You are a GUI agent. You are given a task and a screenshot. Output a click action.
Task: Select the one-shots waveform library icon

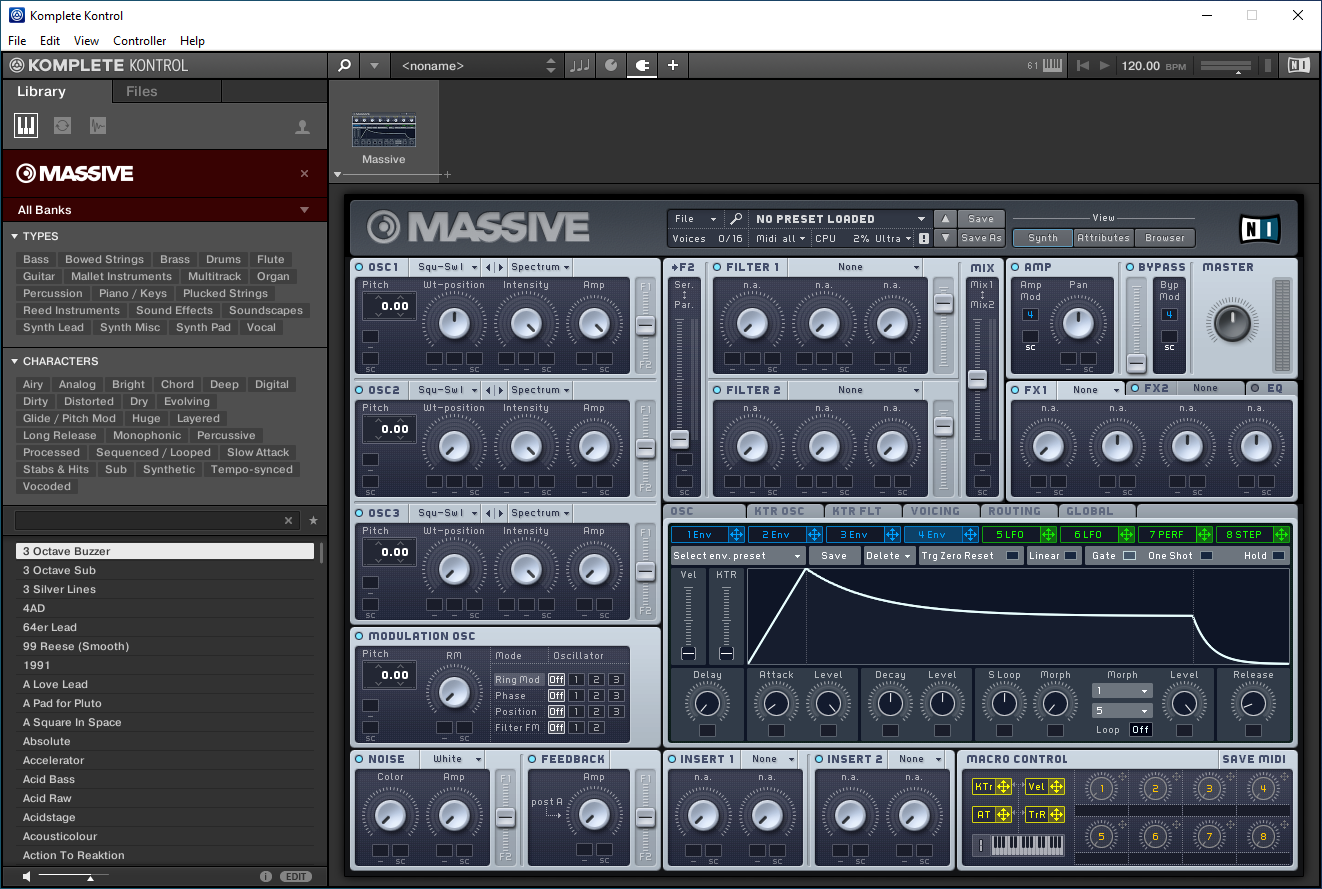(97, 125)
